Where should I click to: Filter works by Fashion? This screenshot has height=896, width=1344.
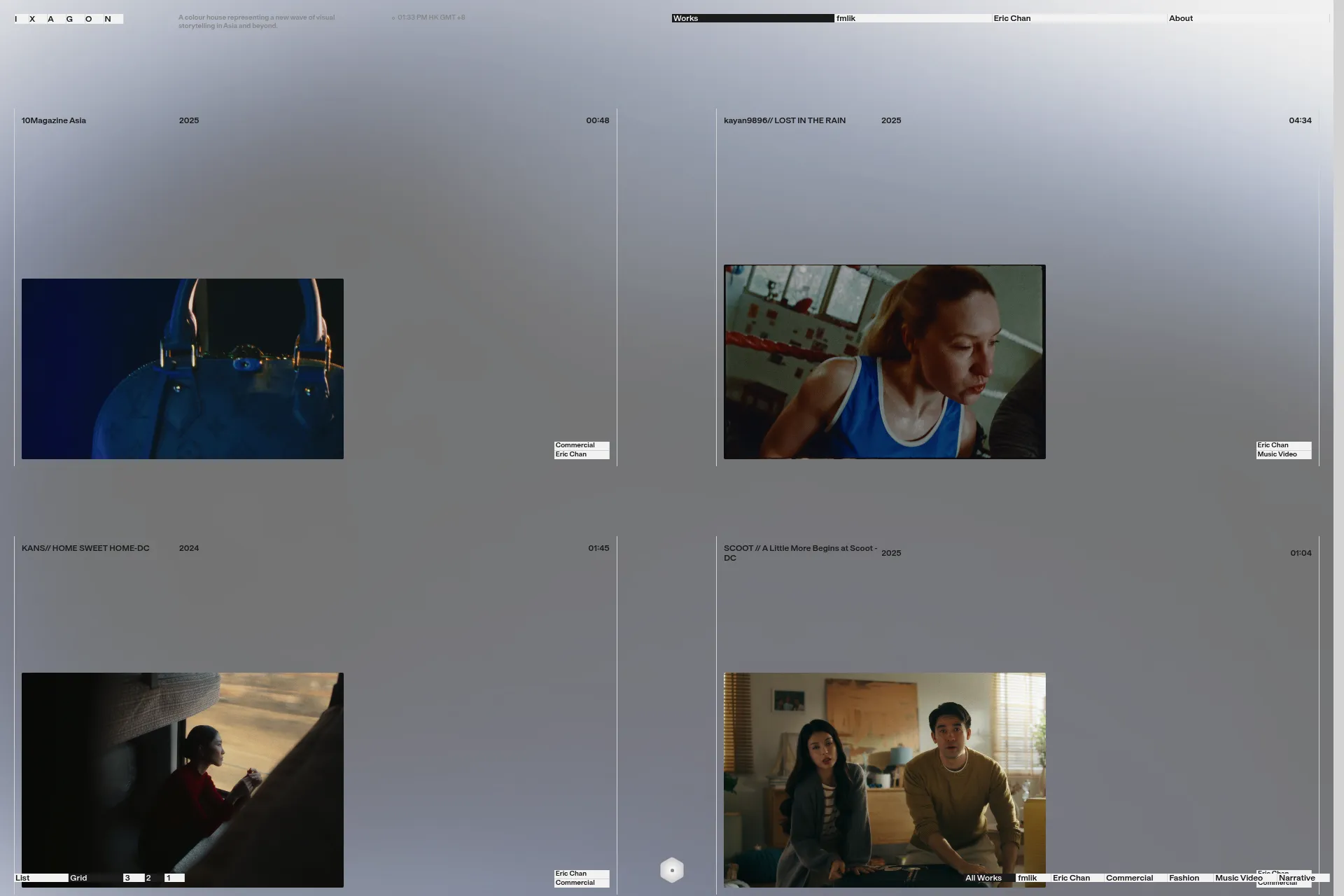(1185, 878)
